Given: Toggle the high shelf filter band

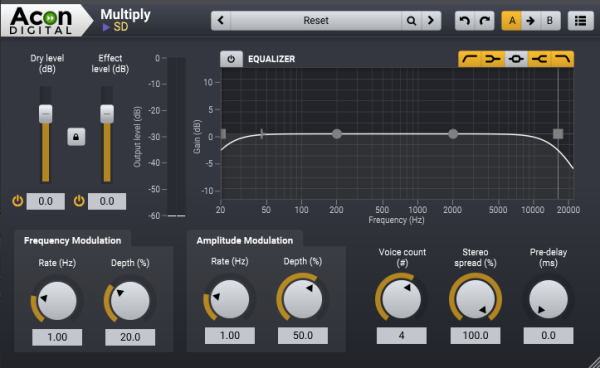Looking at the screenshot, I should [539, 59].
